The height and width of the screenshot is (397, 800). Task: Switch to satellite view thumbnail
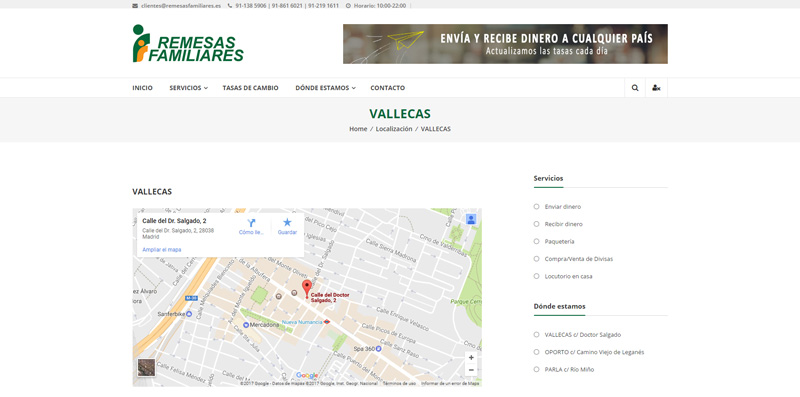coord(146,367)
